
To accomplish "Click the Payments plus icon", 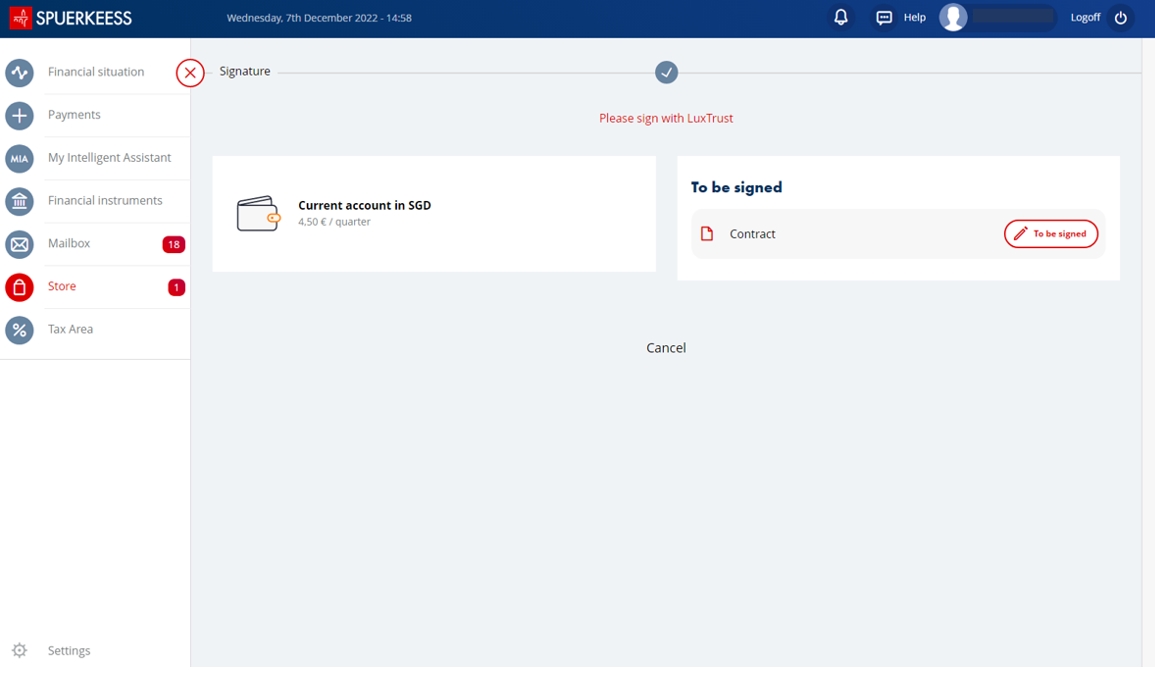I will pos(19,116).
